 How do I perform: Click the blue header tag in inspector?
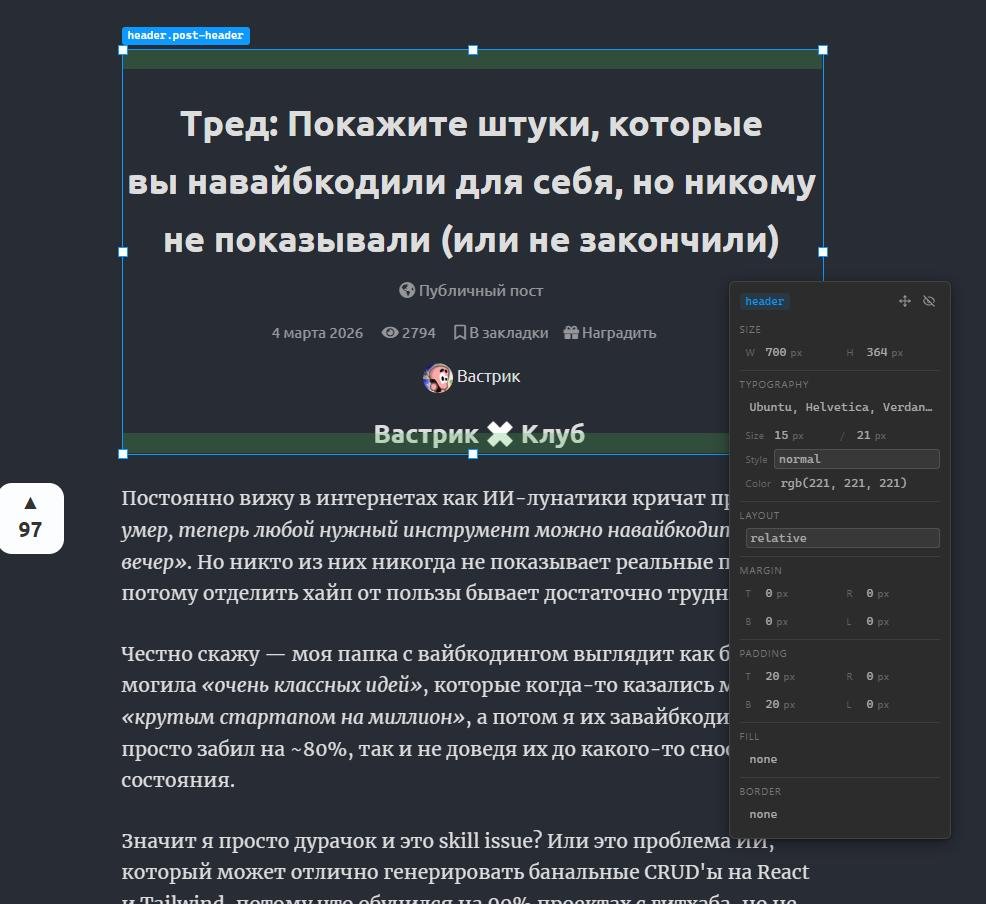(764, 301)
